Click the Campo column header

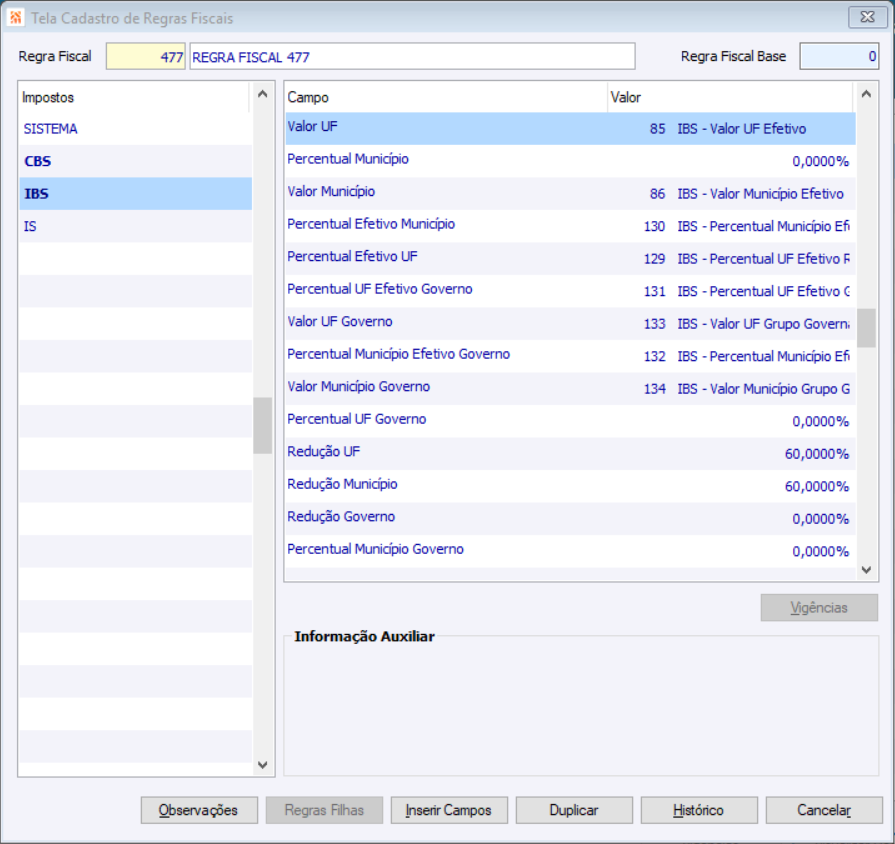click(446, 97)
